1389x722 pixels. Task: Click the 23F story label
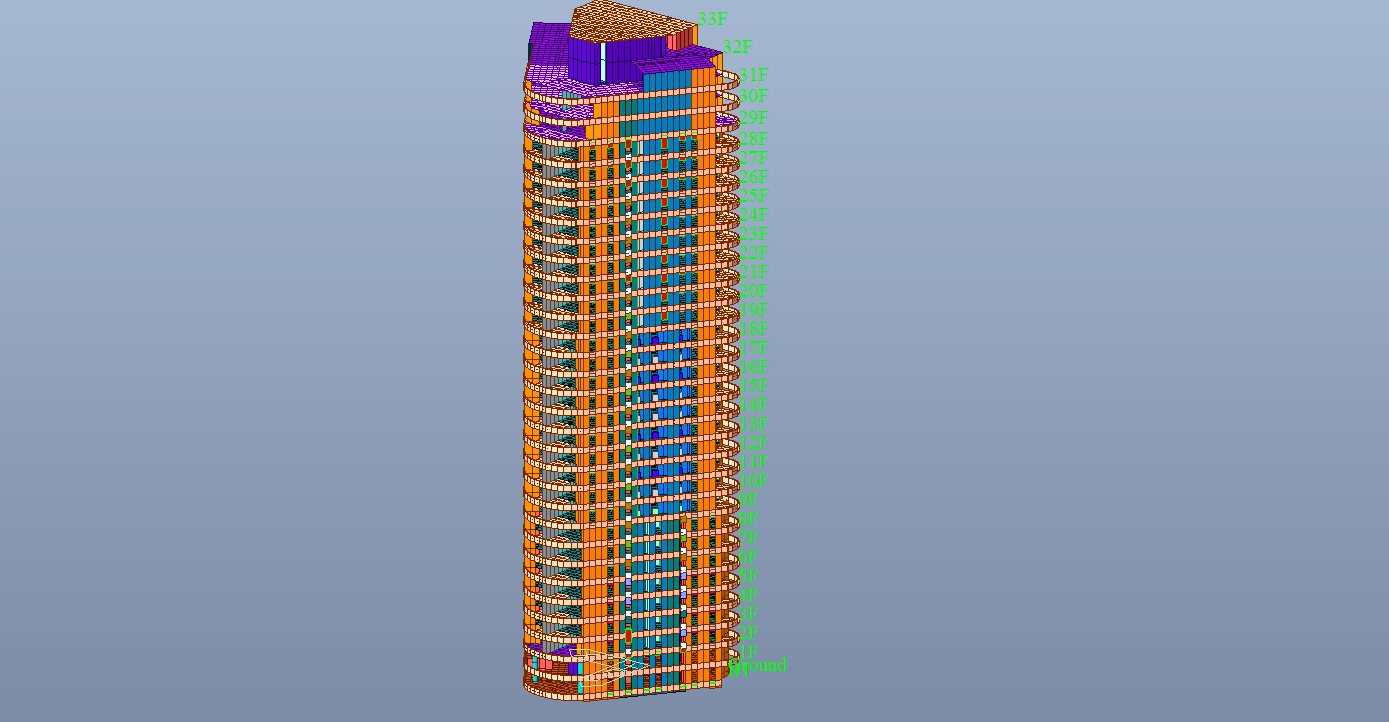tap(754, 234)
